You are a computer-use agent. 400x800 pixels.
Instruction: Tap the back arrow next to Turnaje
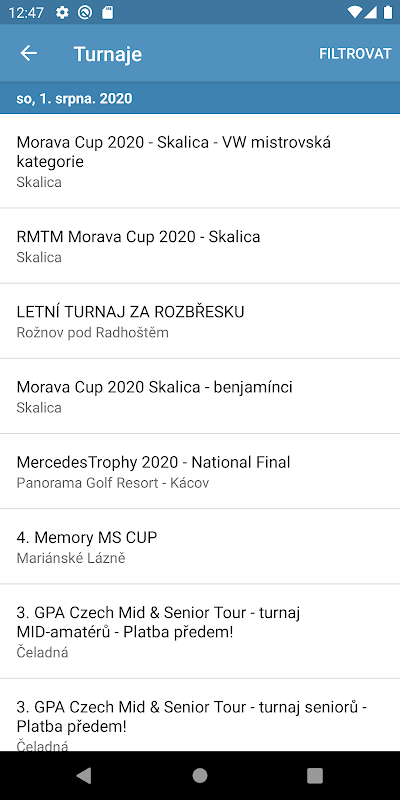coord(29,54)
